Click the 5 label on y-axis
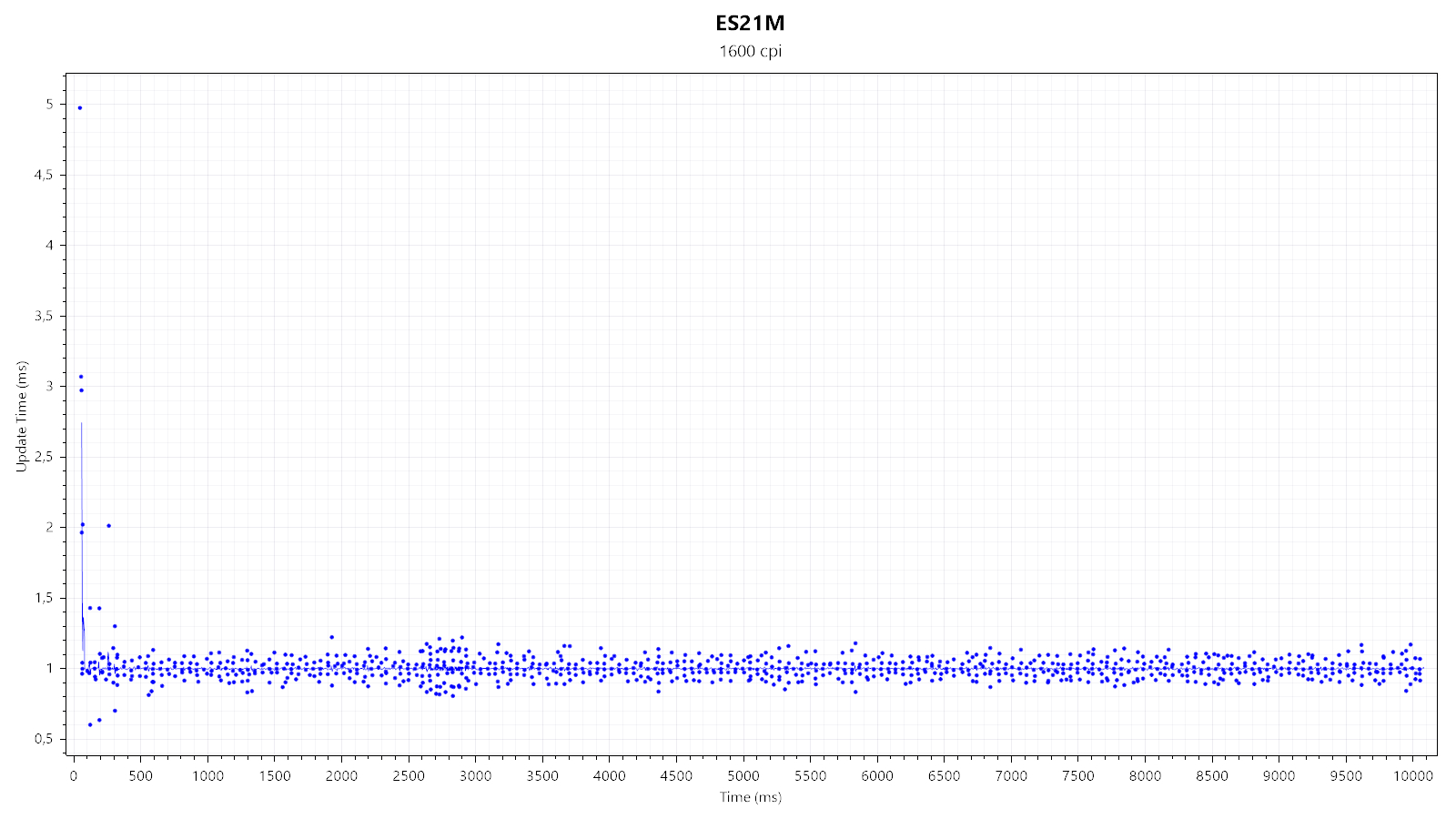Image resolution: width=1456 pixels, height=819 pixels. [50, 105]
